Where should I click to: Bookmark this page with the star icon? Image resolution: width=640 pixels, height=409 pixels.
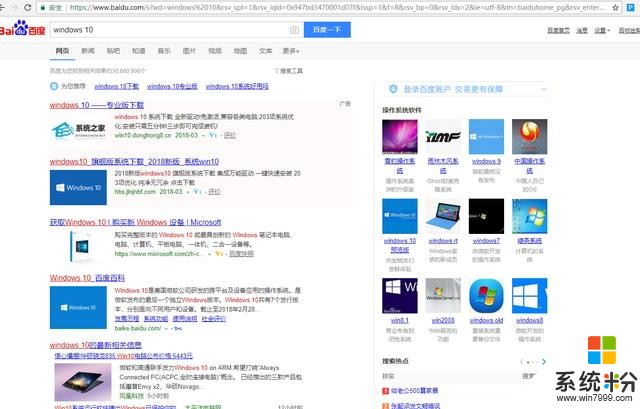(x=616, y=7)
